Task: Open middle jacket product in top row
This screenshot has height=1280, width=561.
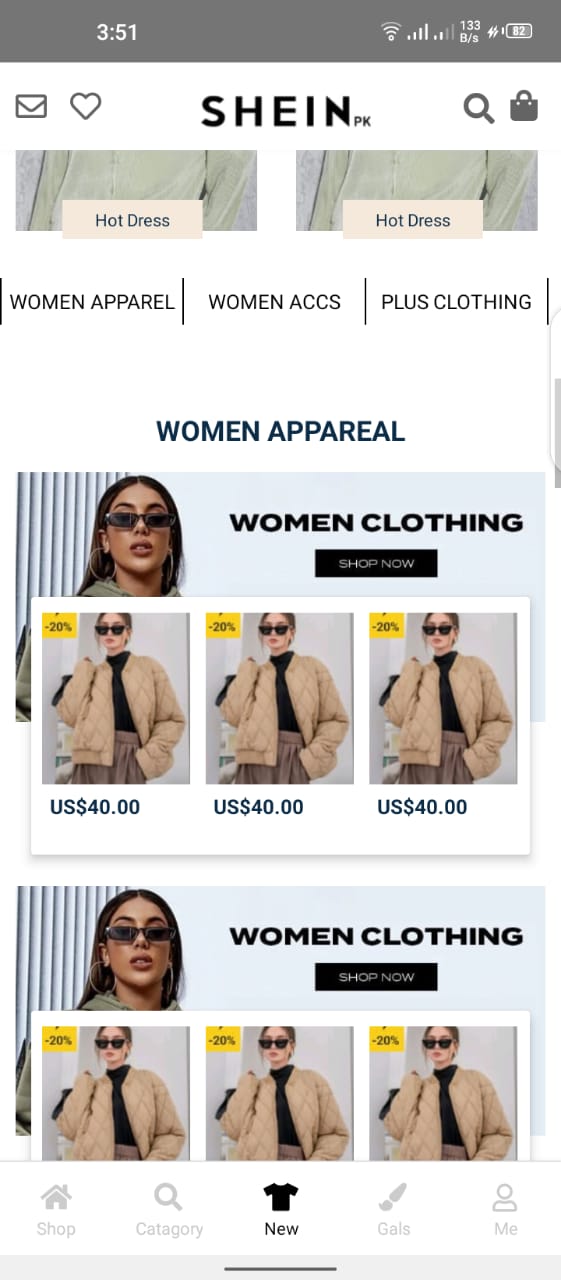Action: (279, 698)
